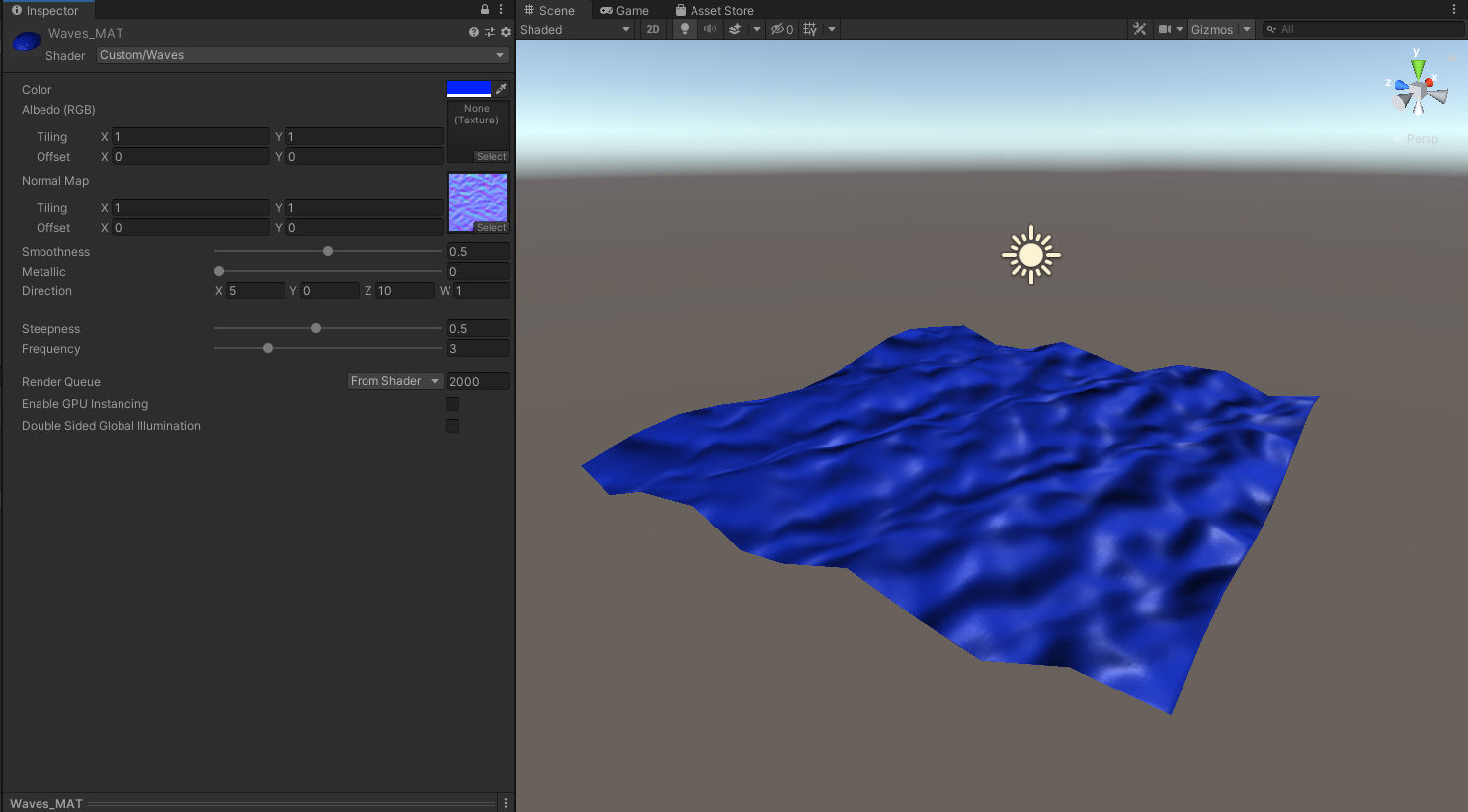The image size is (1468, 812).
Task: Open the material help icon
Action: pyautogui.click(x=474, y=32)
